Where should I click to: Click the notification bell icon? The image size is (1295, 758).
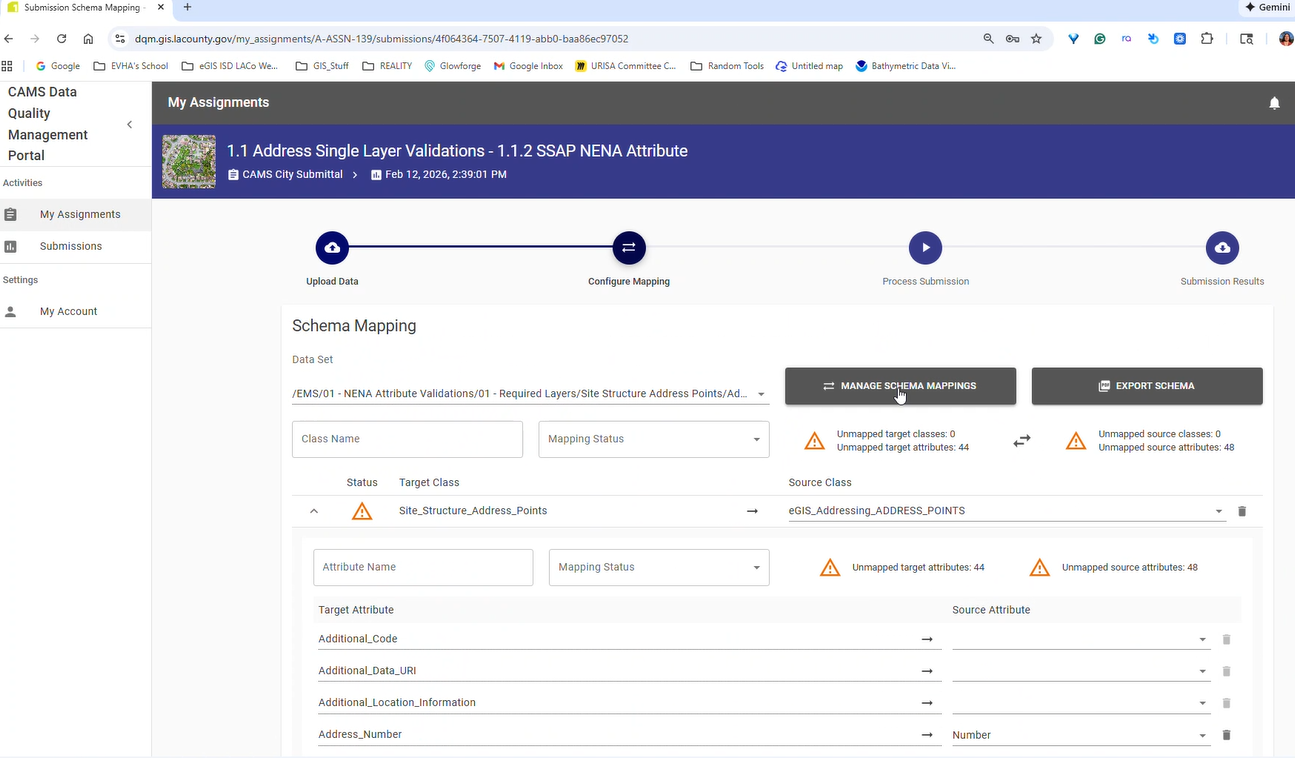(1274, 103)
